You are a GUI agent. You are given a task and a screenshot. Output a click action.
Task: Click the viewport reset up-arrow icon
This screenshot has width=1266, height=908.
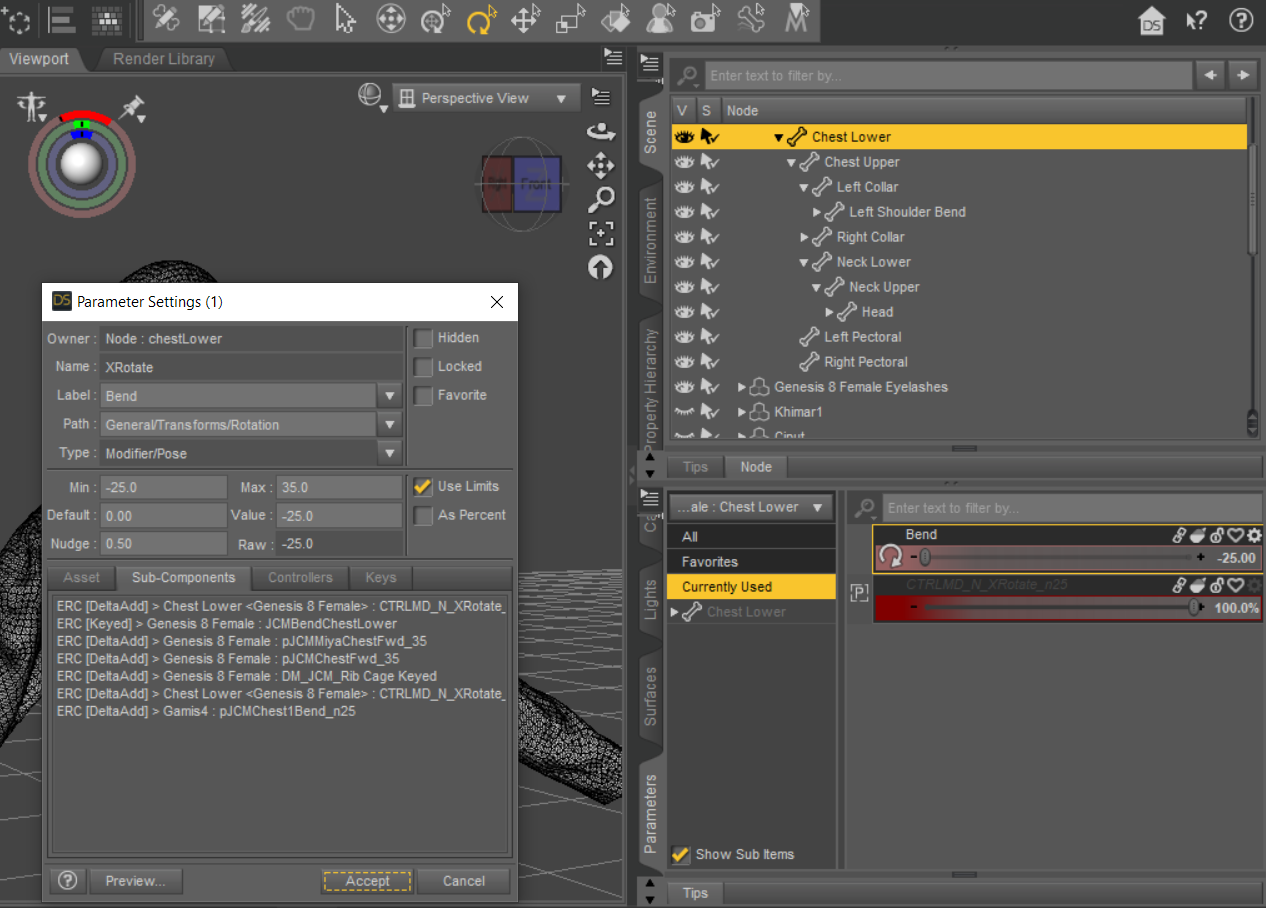pos(600,267)
